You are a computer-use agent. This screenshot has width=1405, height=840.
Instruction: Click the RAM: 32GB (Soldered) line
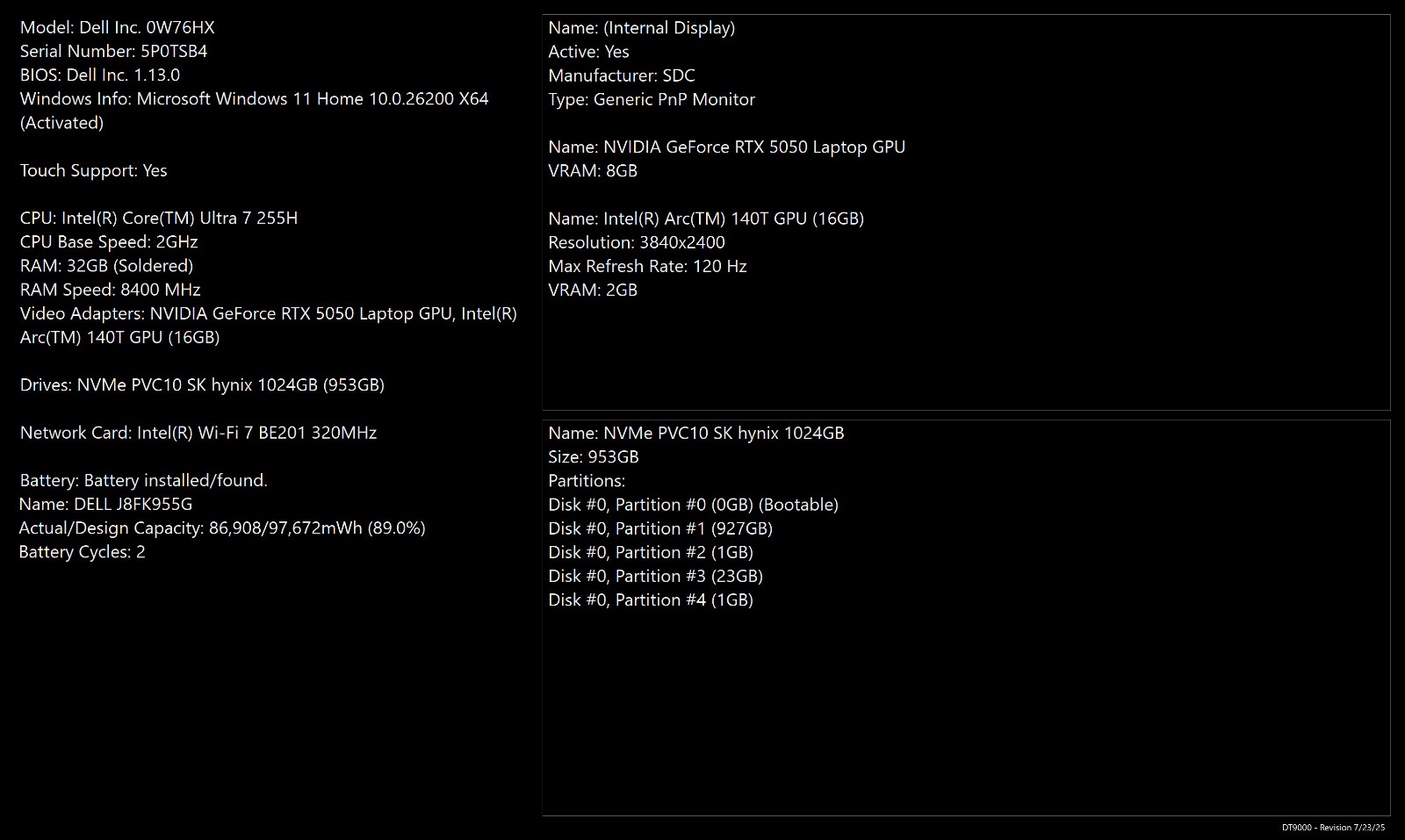(106, 265)
